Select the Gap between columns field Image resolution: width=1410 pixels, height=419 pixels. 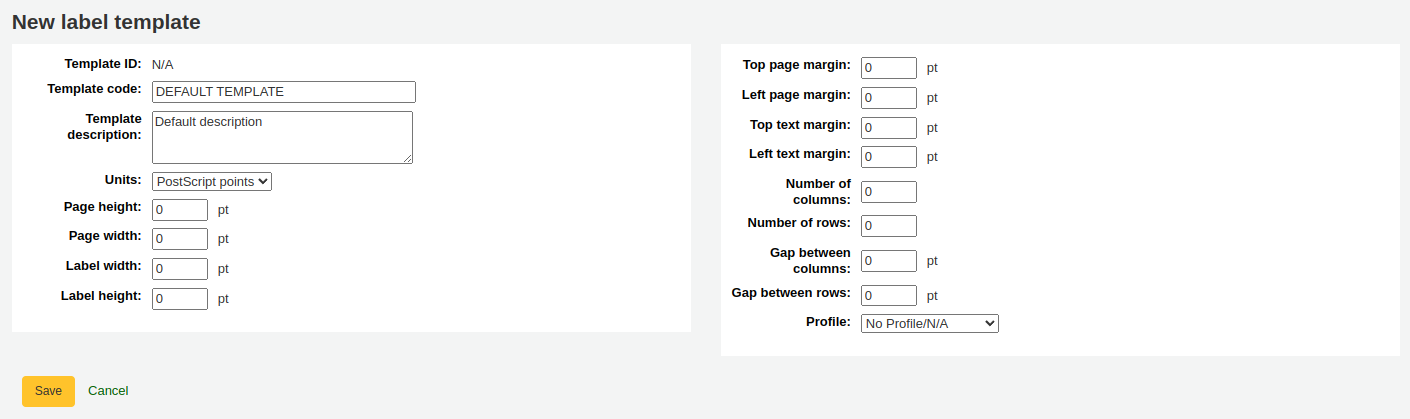tap(888, 261)
